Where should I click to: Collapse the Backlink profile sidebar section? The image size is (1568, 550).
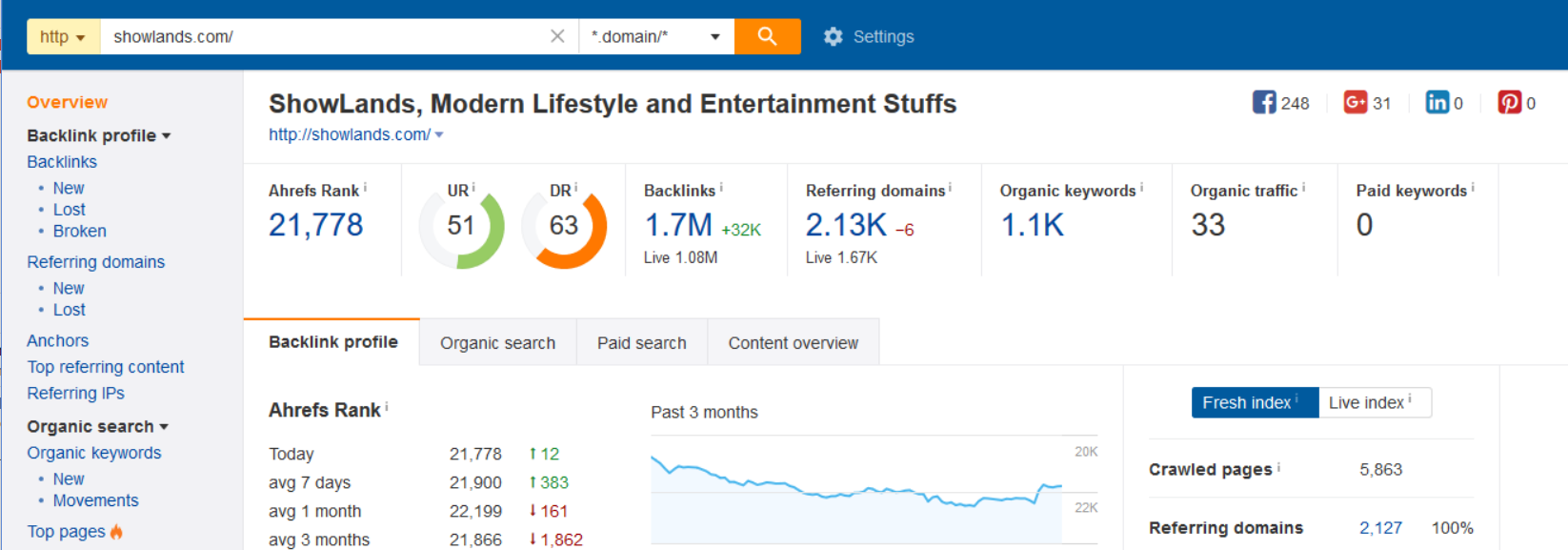click(99, 135)
